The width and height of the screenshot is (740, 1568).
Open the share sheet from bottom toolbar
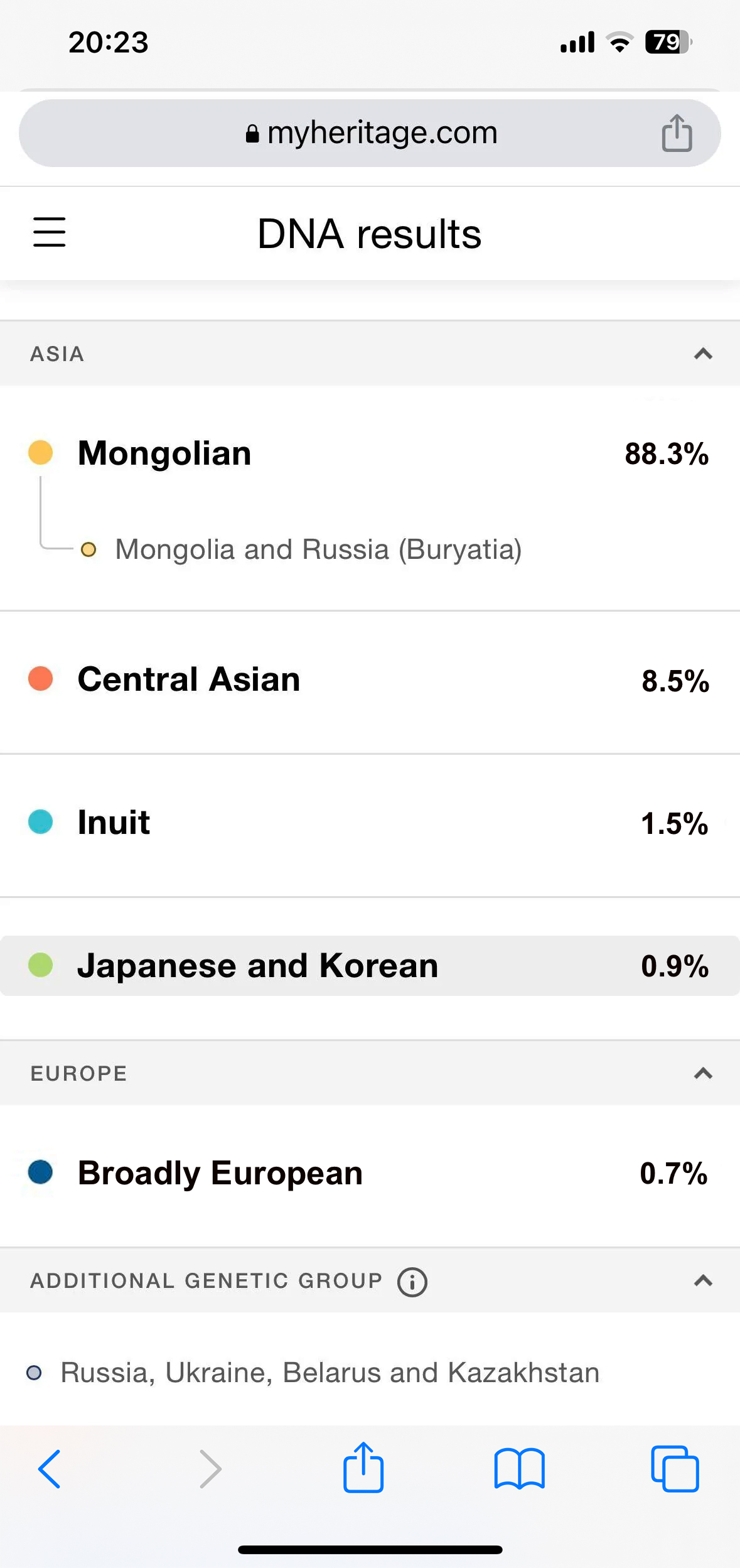363,1468
